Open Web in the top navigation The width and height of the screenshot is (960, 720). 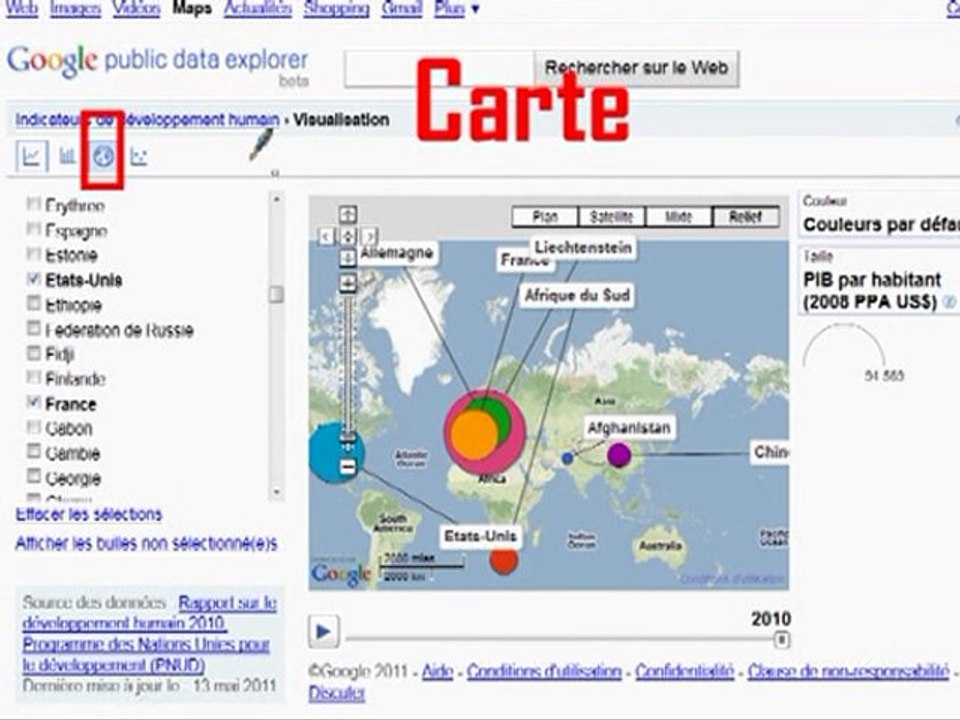click(x=21, y=8)
